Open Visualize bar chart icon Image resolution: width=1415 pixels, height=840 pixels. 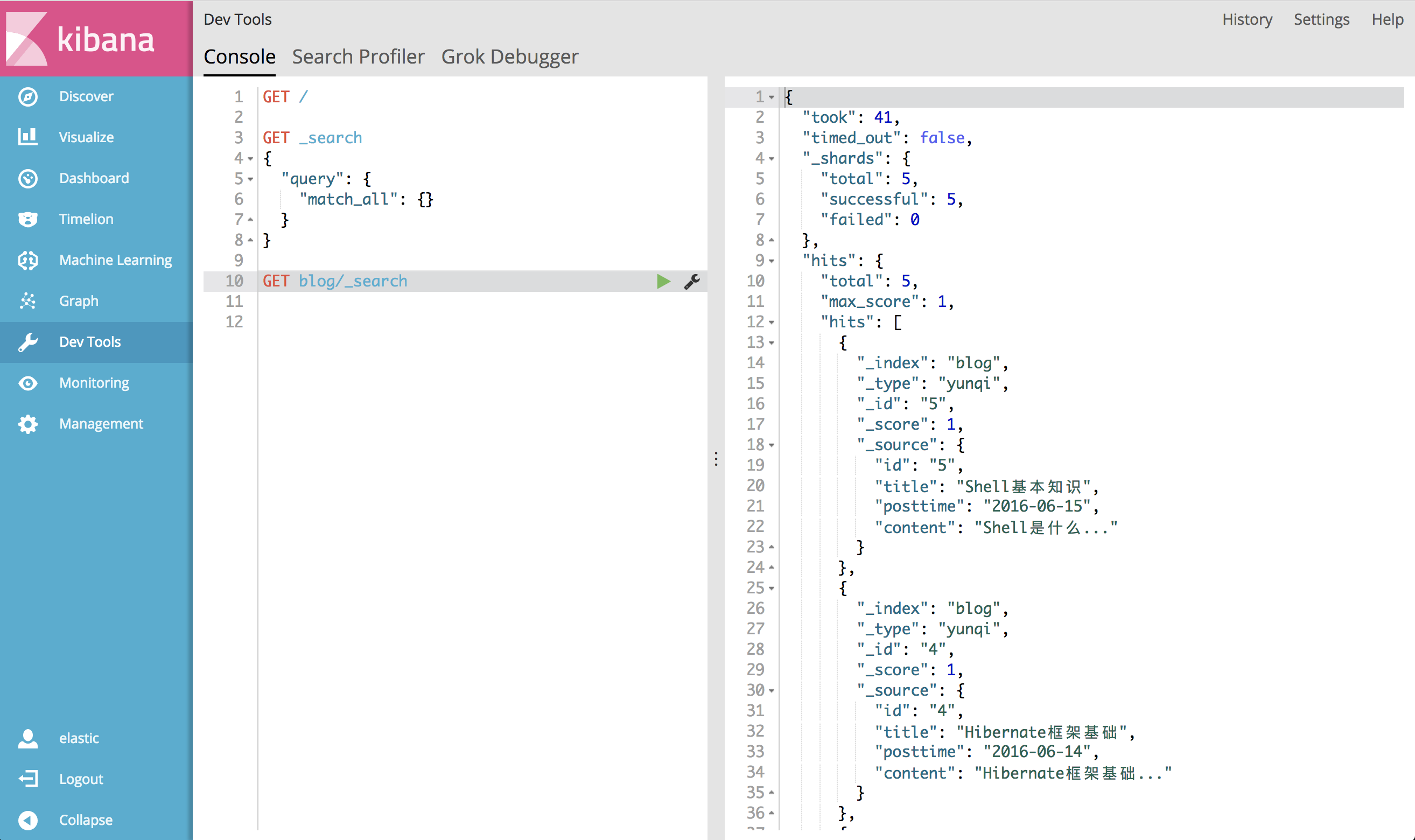[28, 137]
